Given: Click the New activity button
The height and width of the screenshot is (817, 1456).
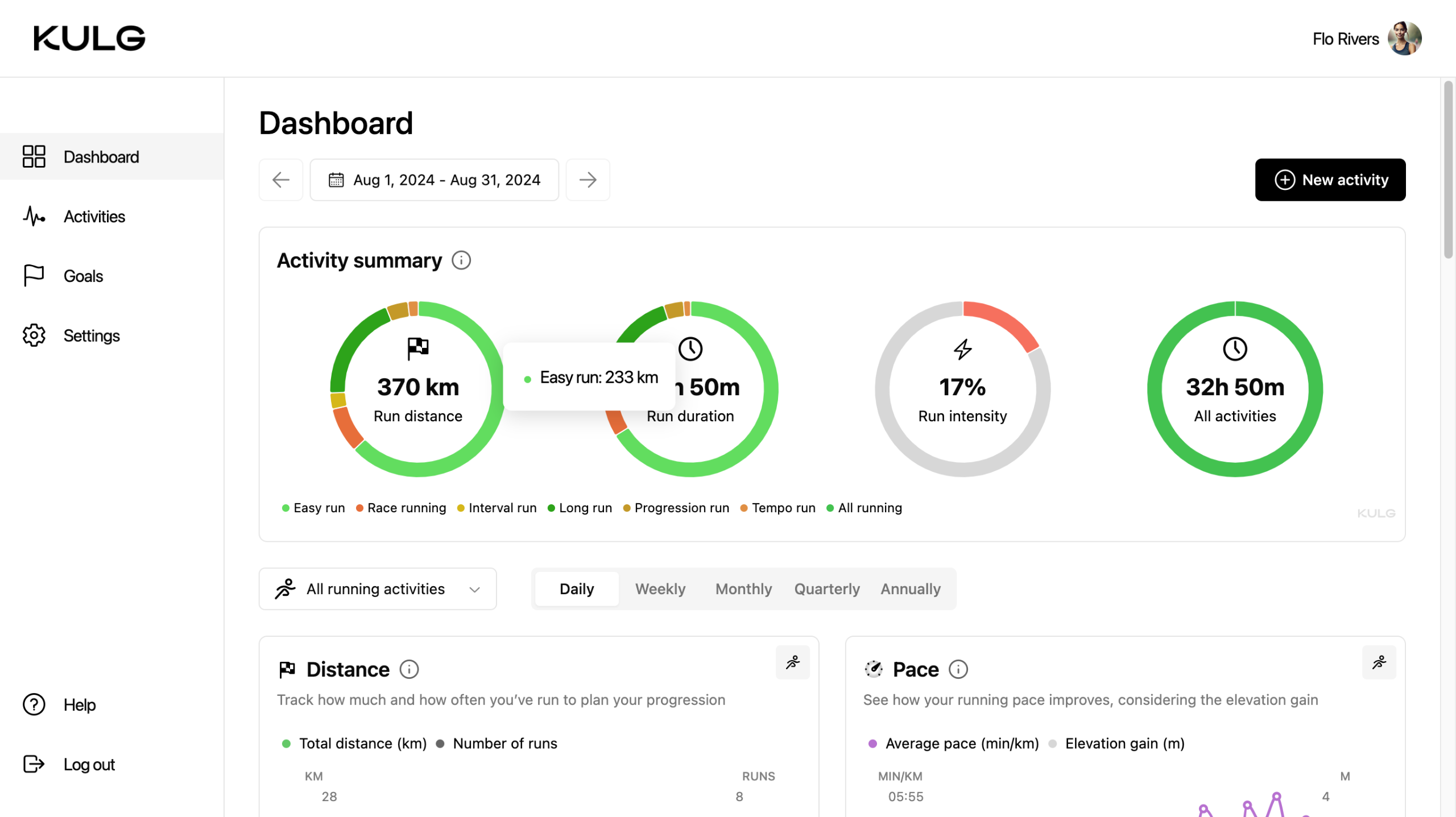Looking at the screenshot, I should coord(1330,180).
